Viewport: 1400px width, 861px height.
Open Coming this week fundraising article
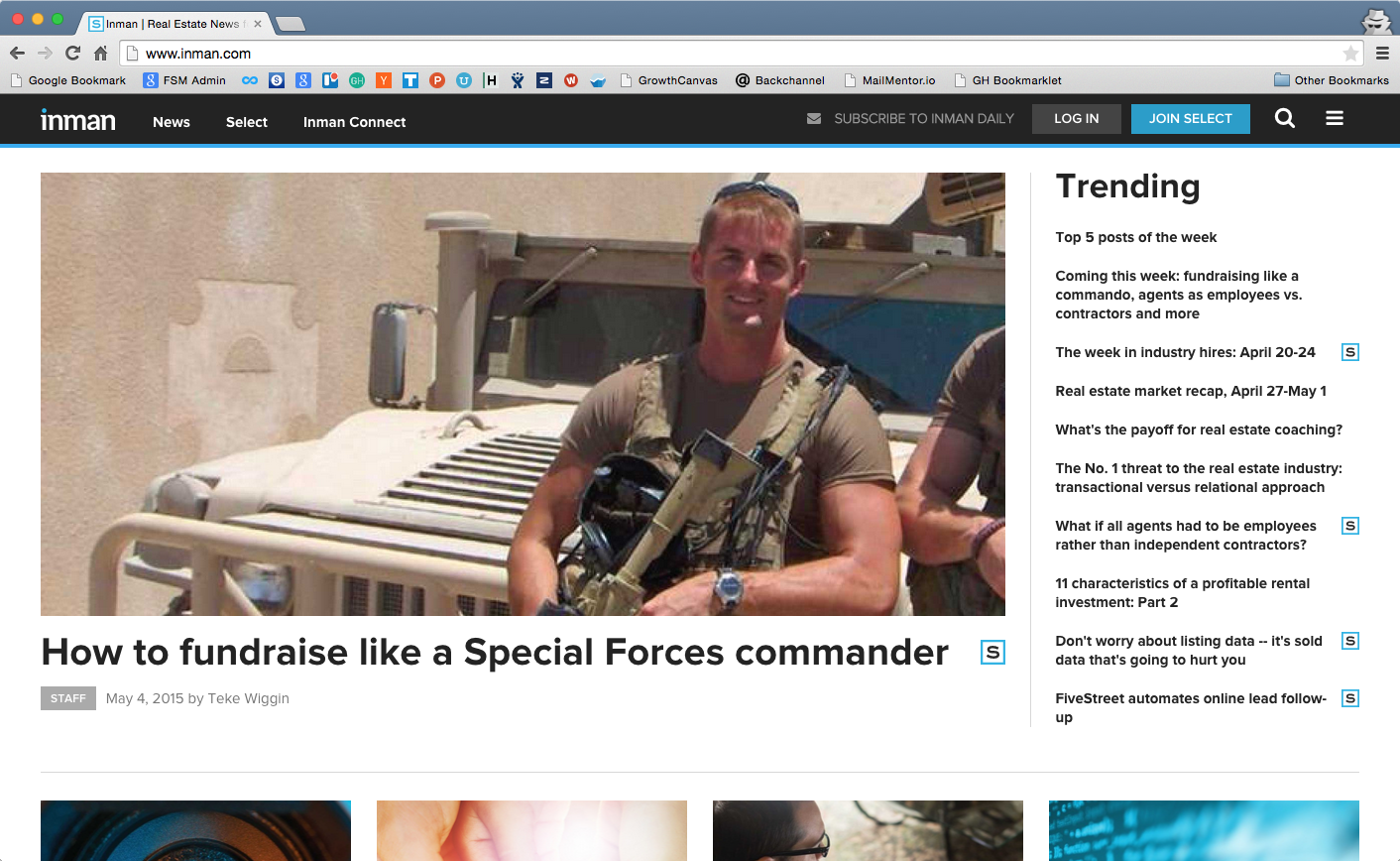point(1179,295)
